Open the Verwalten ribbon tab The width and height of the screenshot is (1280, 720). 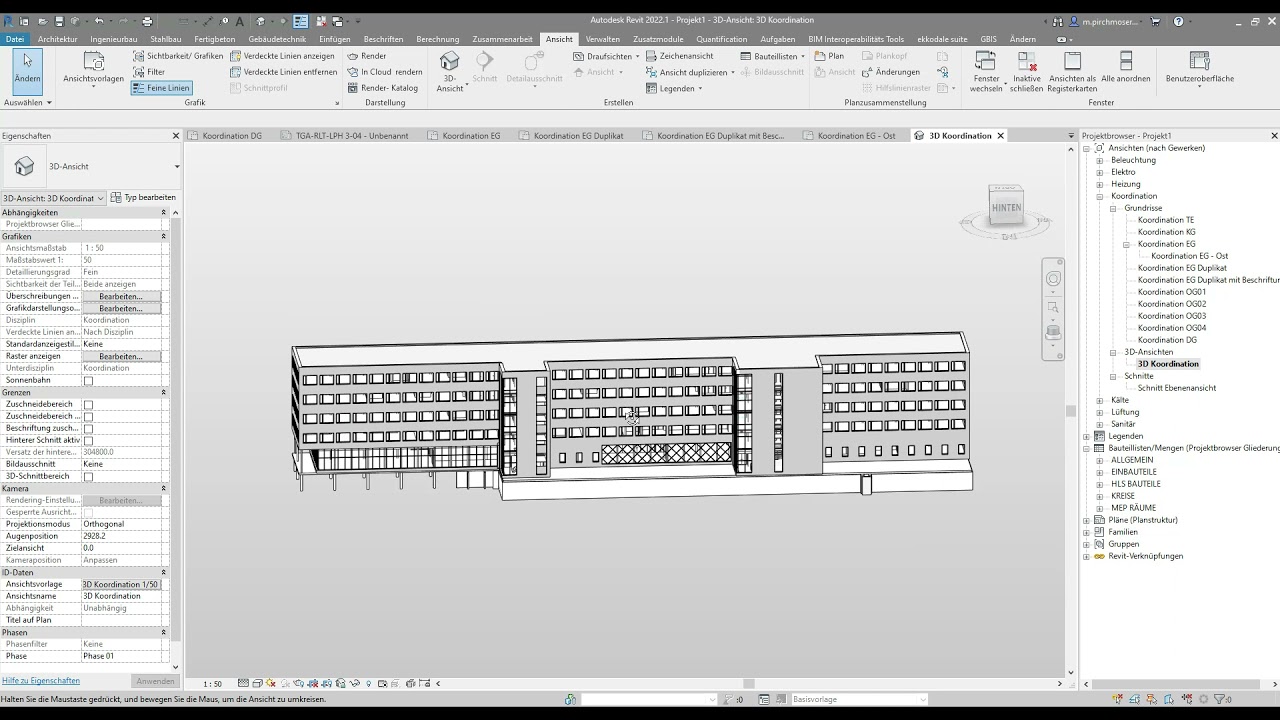pyautogui.click(x=603, y=39)
